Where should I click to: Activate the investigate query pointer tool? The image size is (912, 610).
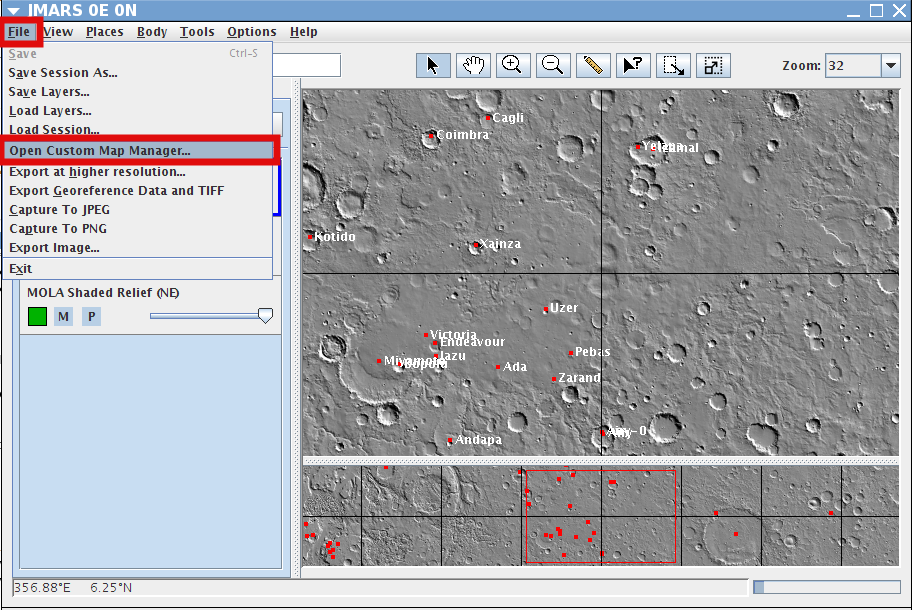coord(633,65)
